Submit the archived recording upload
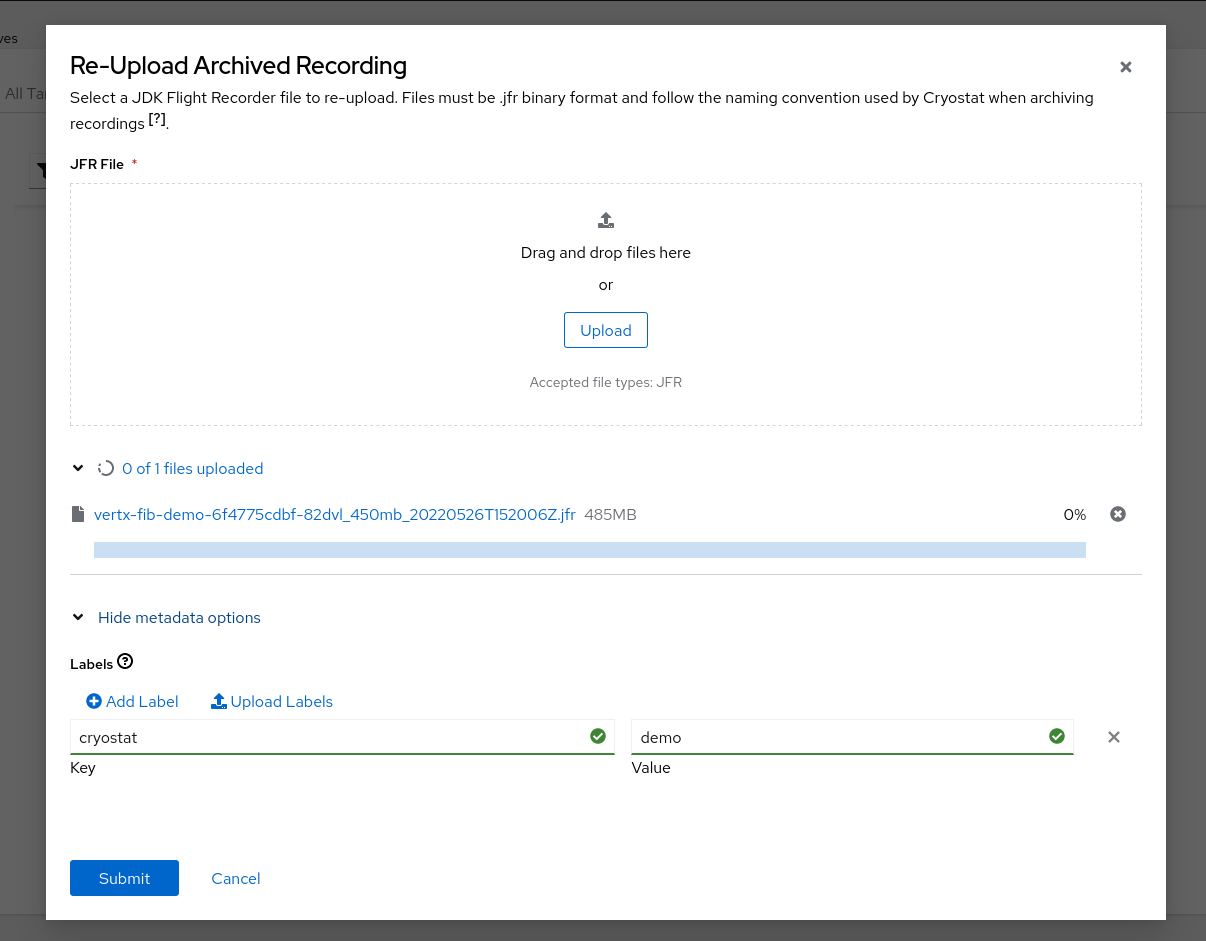The width and height of the screenshot is (1206, 941). coord(124,878)
